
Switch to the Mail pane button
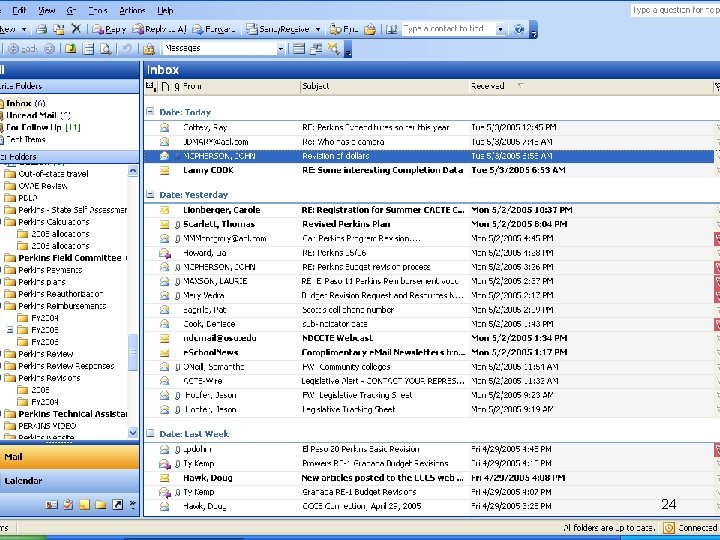tap(69, 457)
